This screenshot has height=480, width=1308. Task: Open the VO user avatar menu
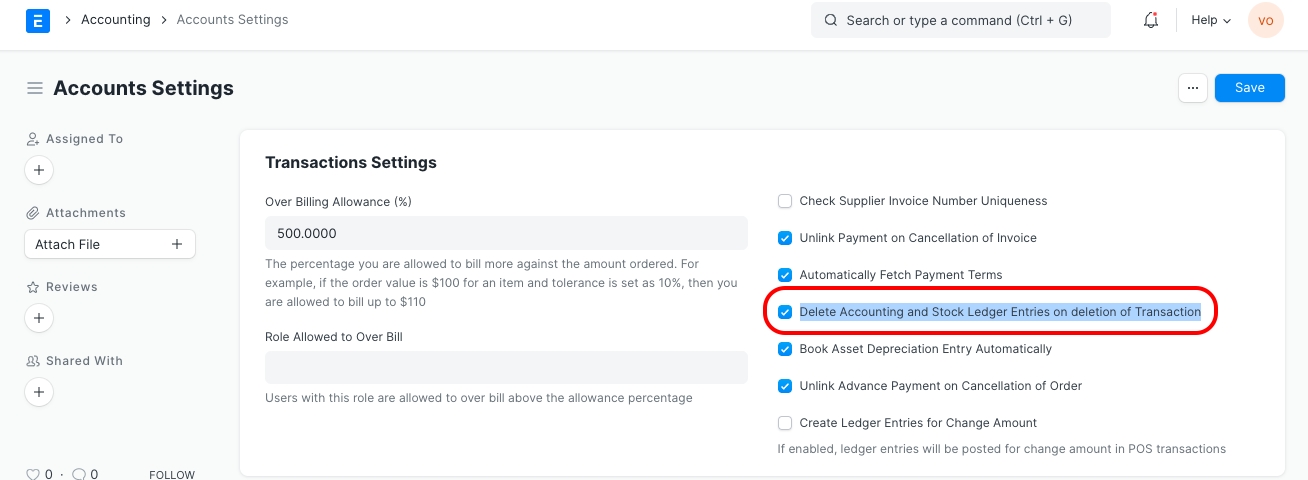coord(1265,20)
